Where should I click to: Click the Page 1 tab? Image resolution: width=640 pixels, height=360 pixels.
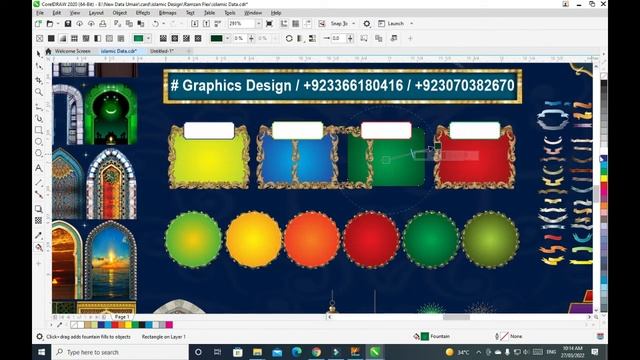[122, 317]
